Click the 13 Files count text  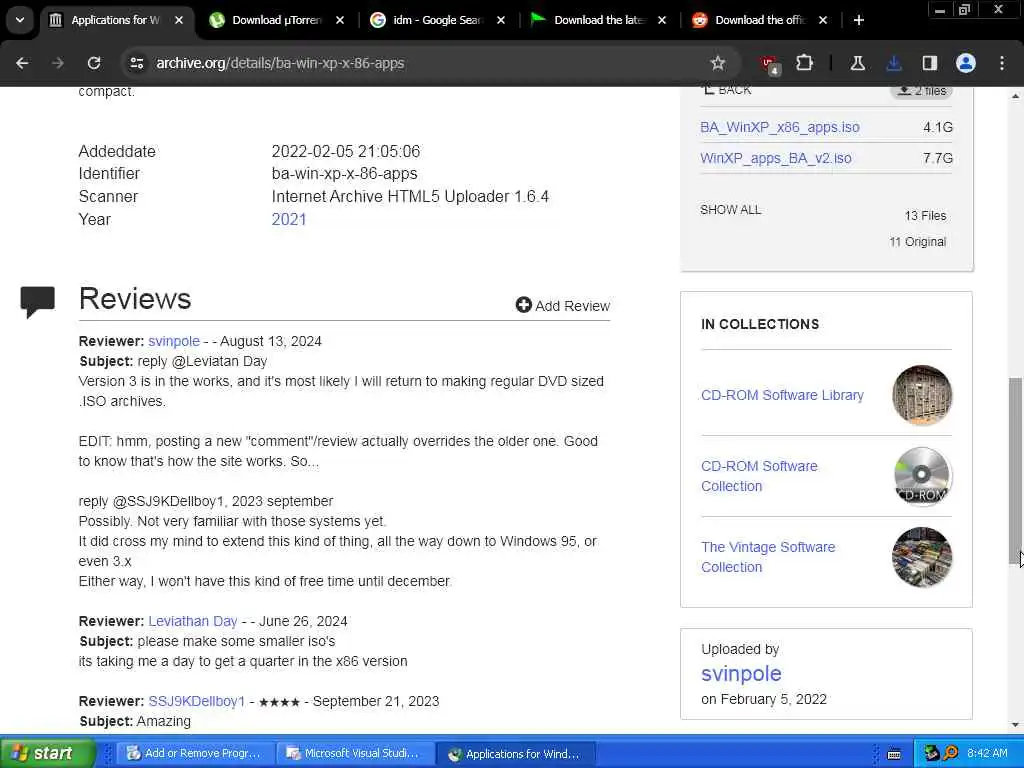pos(925,216)
